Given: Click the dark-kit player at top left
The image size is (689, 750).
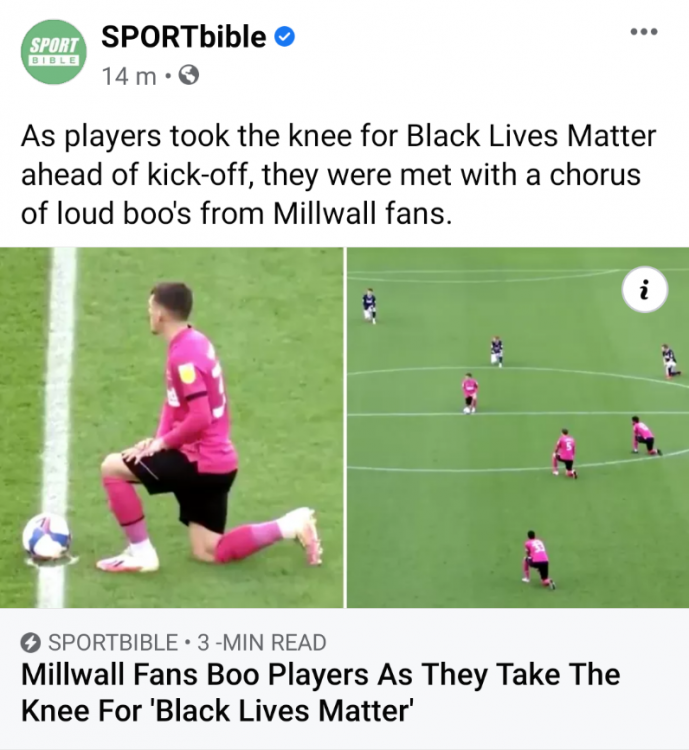Looking at the screenshot, I should [369, 306].
